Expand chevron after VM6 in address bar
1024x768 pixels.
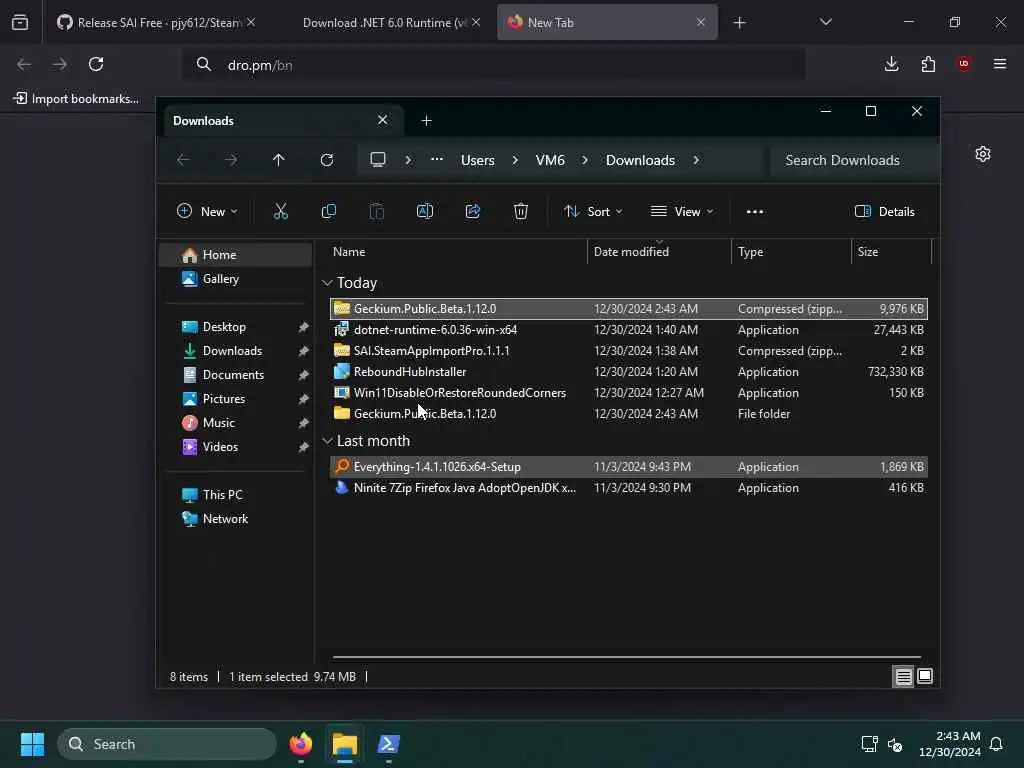point(585,160)
